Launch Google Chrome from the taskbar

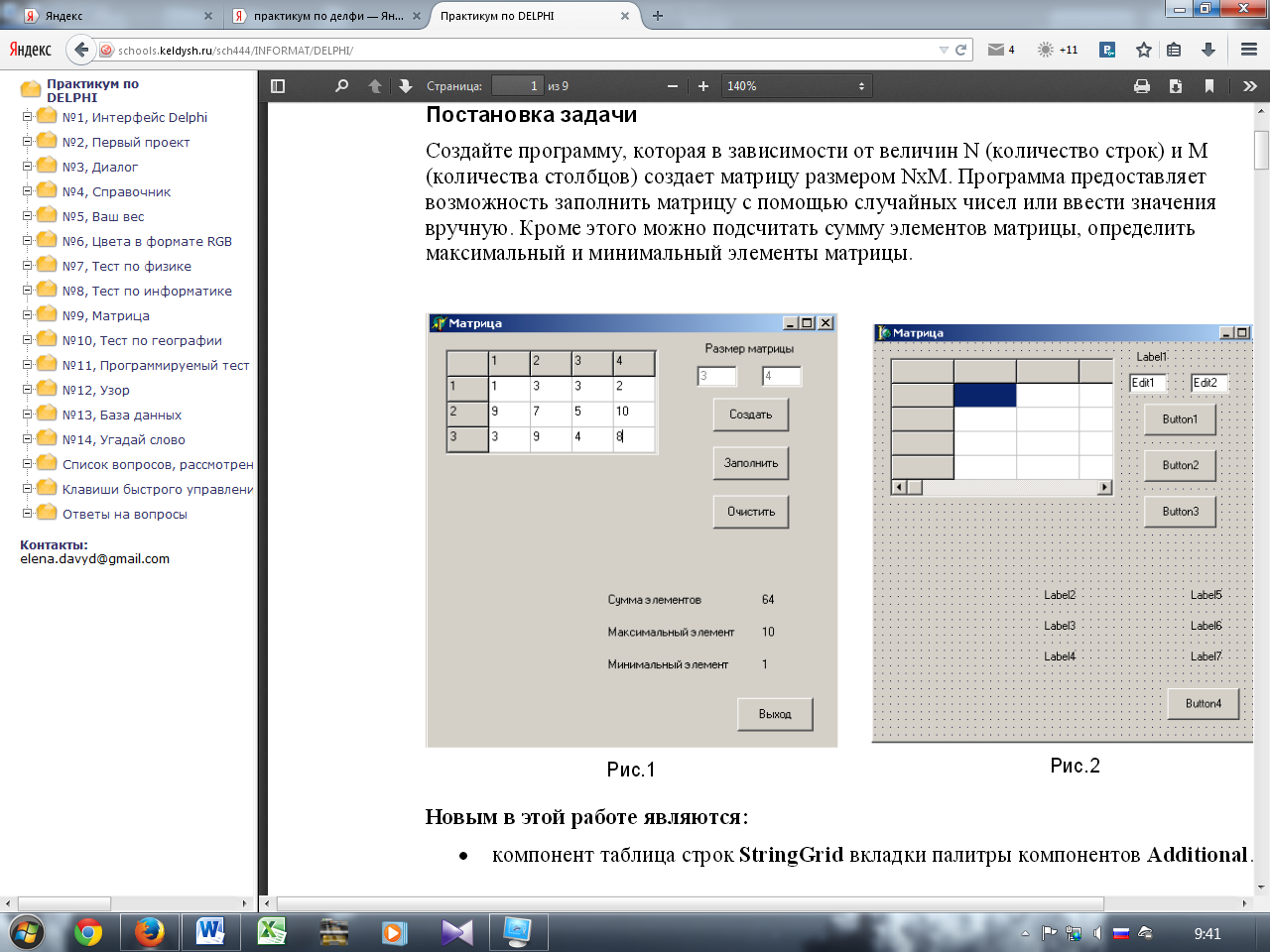click(x=88, y=933)
